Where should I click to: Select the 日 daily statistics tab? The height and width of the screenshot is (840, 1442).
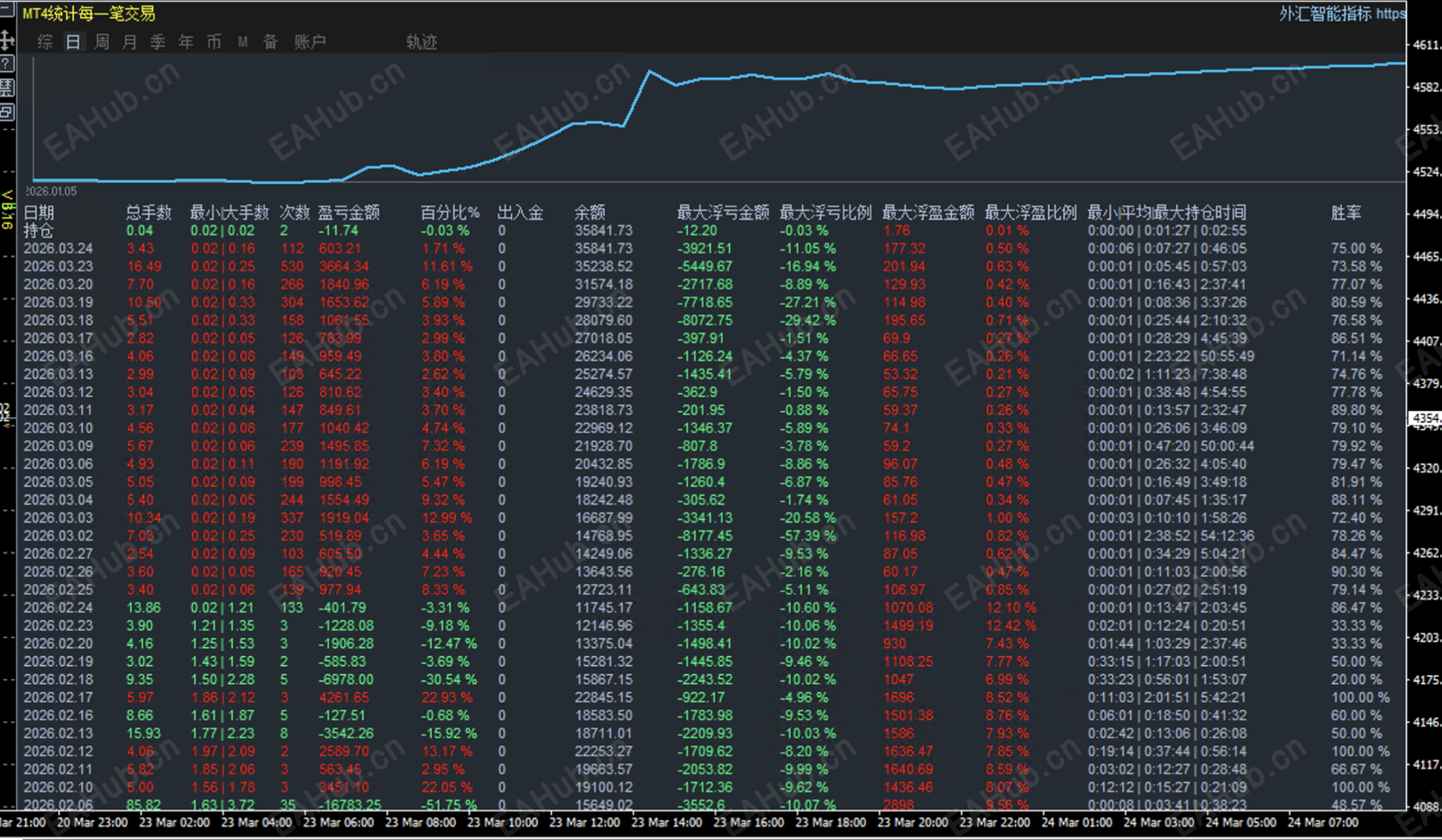(x=74, y=41)
